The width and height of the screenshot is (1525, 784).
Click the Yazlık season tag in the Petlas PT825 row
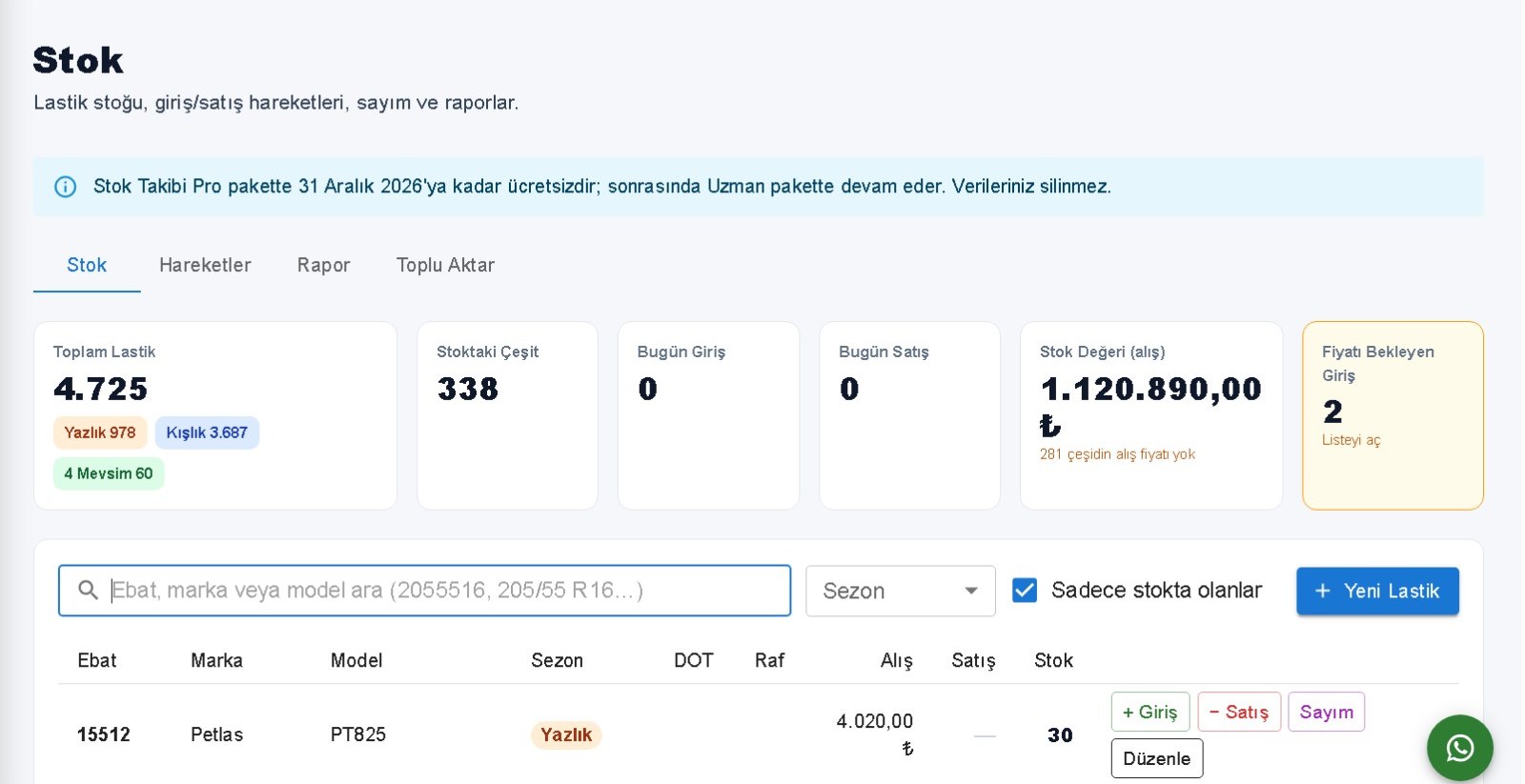pos(566,734)
